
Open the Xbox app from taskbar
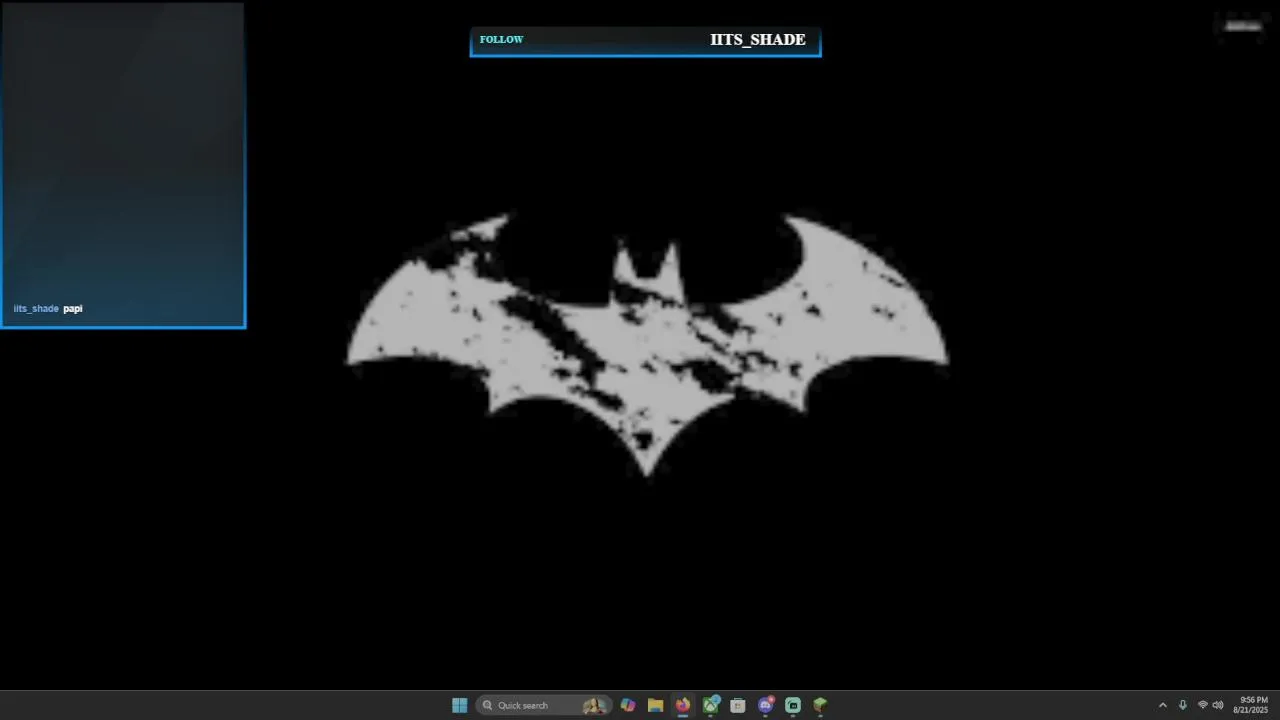710,705
